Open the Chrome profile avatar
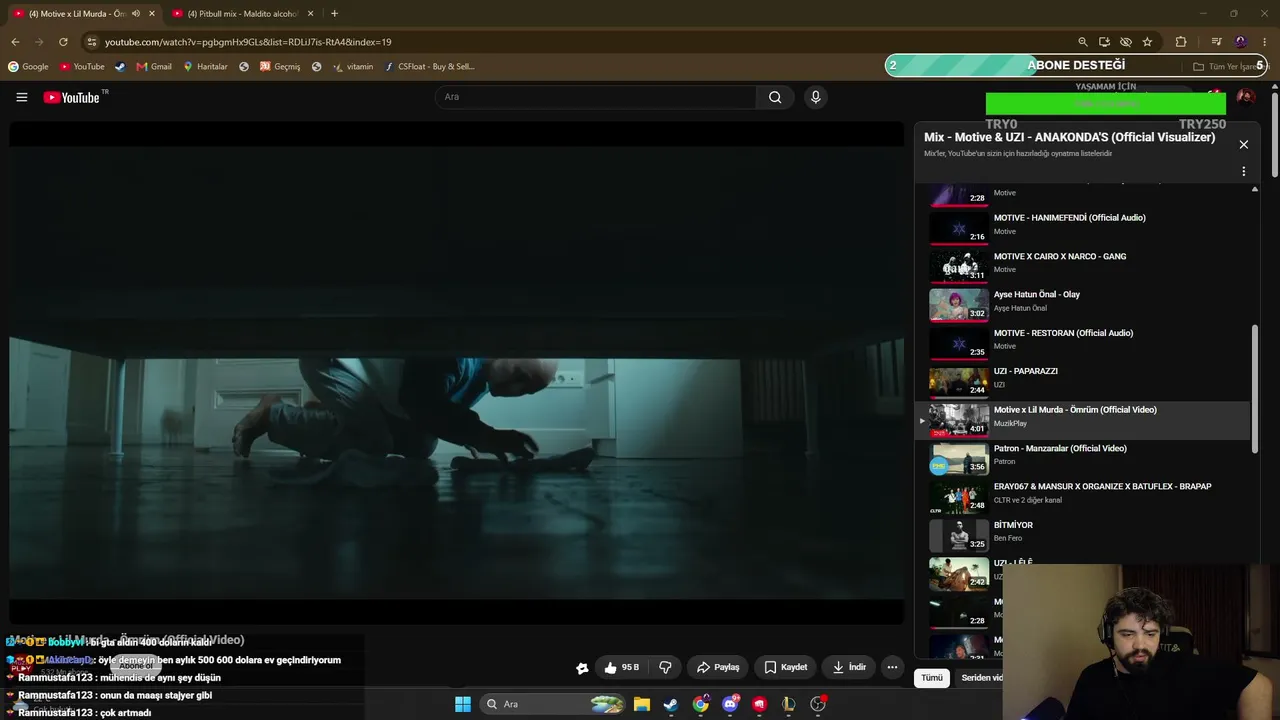The image size is (1280, 720). point(1241,42)
